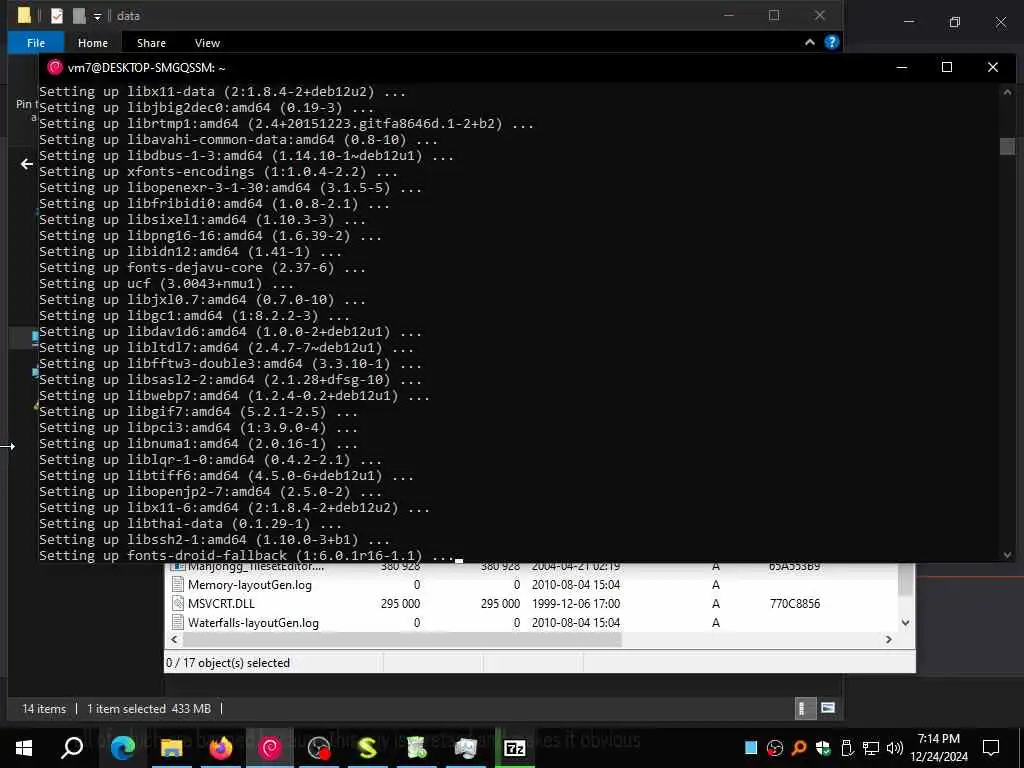1024x768 pixels.
Task: Open Firefox from the taskbar
Action: [x=221, y=748]
